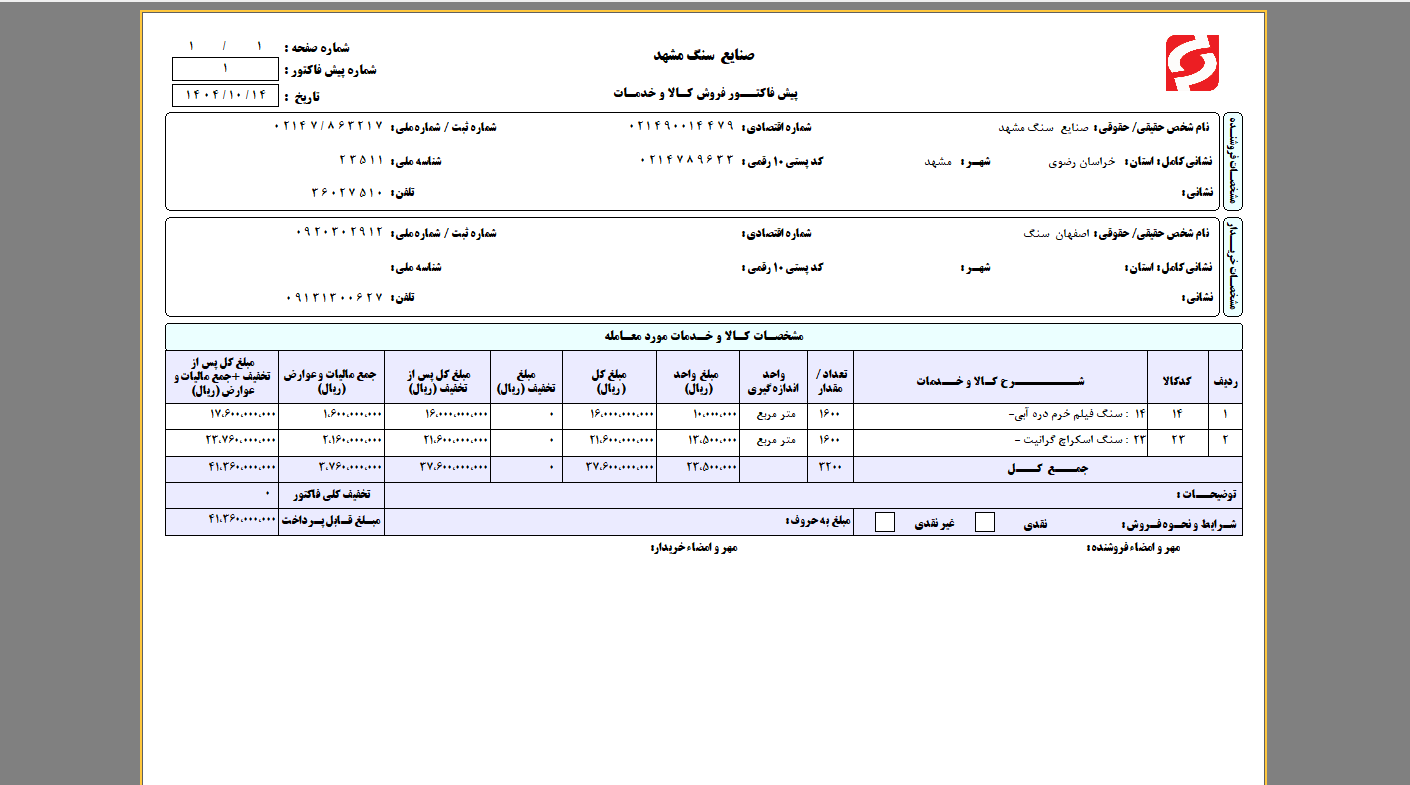Click unit price ۱۳,۵۰۰,۰۰۰ in row two
The width and height of the screenshot is (1410, 785).
[x=712, y=440]
